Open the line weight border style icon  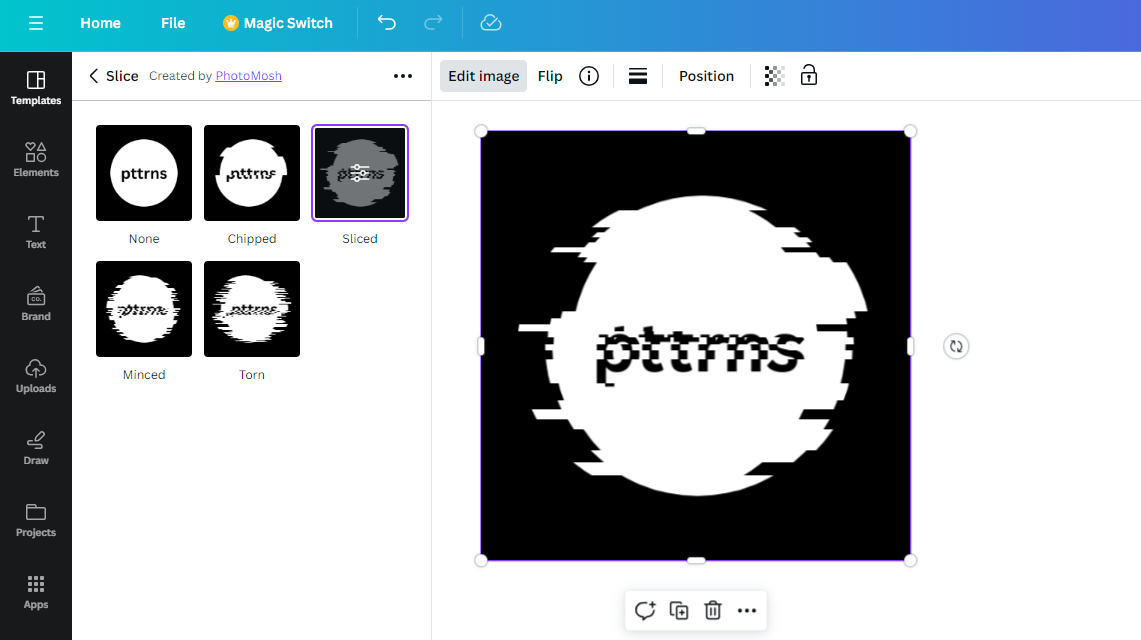click(x=638, y=76)
